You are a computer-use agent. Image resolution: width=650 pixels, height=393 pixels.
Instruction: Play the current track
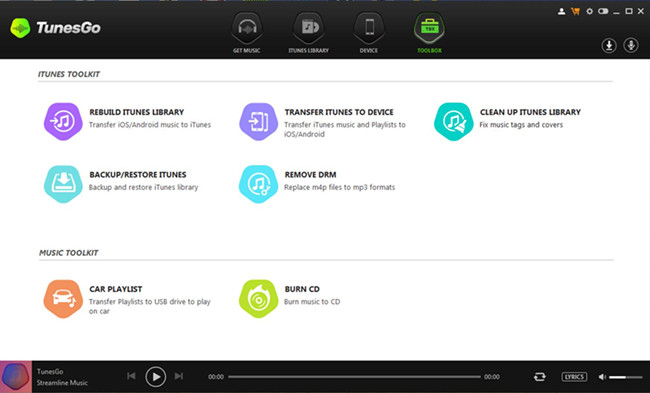coord(155,377)
